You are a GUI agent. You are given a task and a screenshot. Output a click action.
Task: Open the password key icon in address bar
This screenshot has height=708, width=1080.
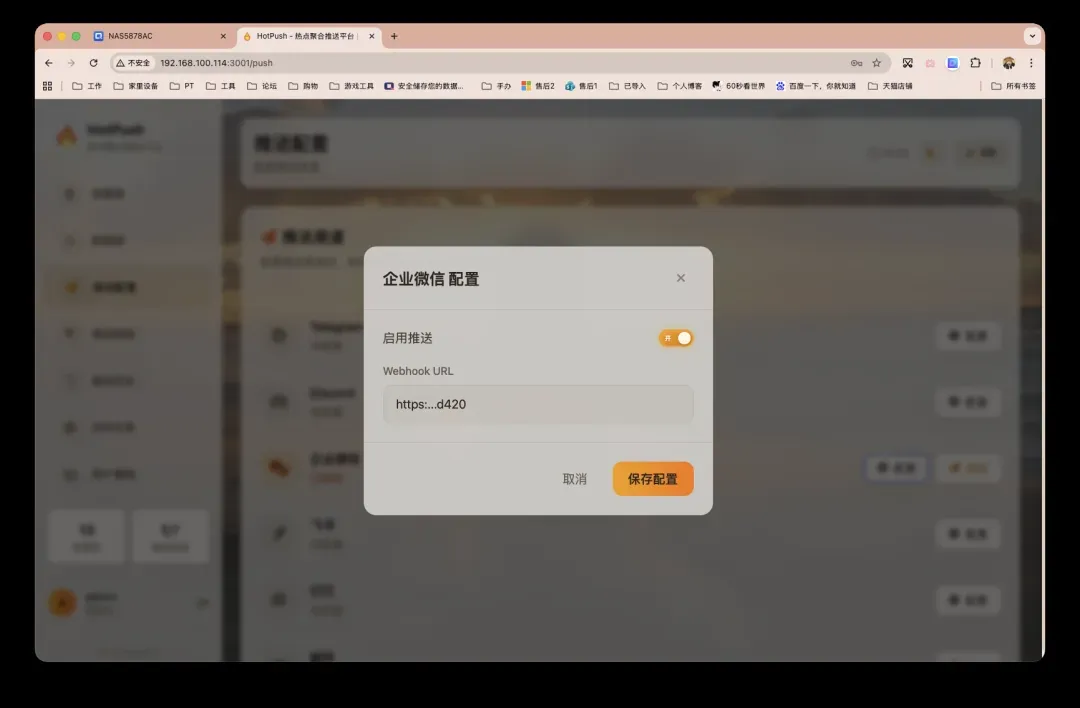[x=856, y=63]
